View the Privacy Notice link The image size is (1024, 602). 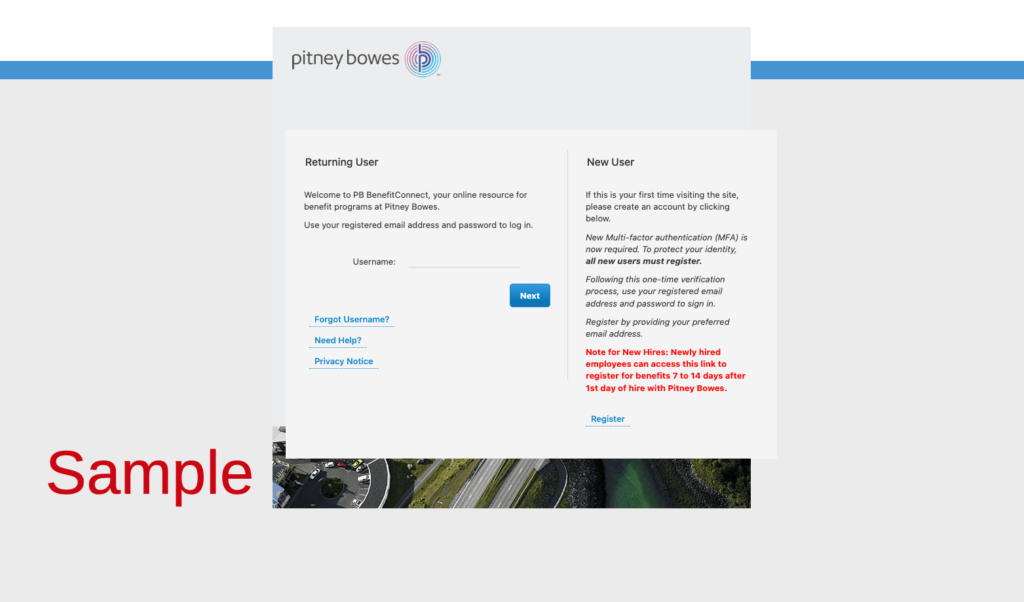coord(344,361)
